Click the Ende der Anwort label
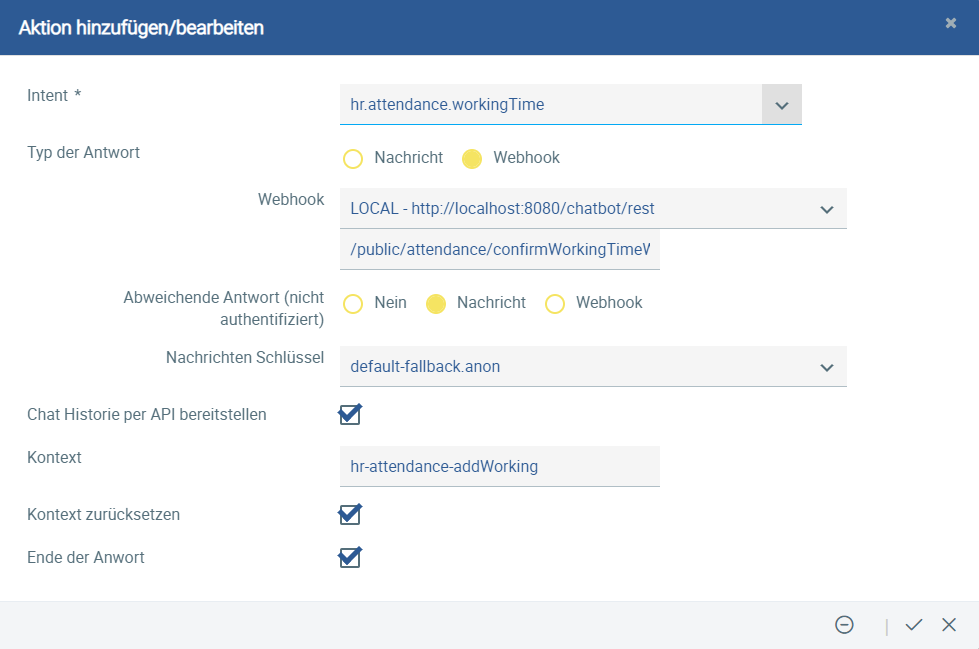This screenshot has height=649, width=979. click(86, 557)
